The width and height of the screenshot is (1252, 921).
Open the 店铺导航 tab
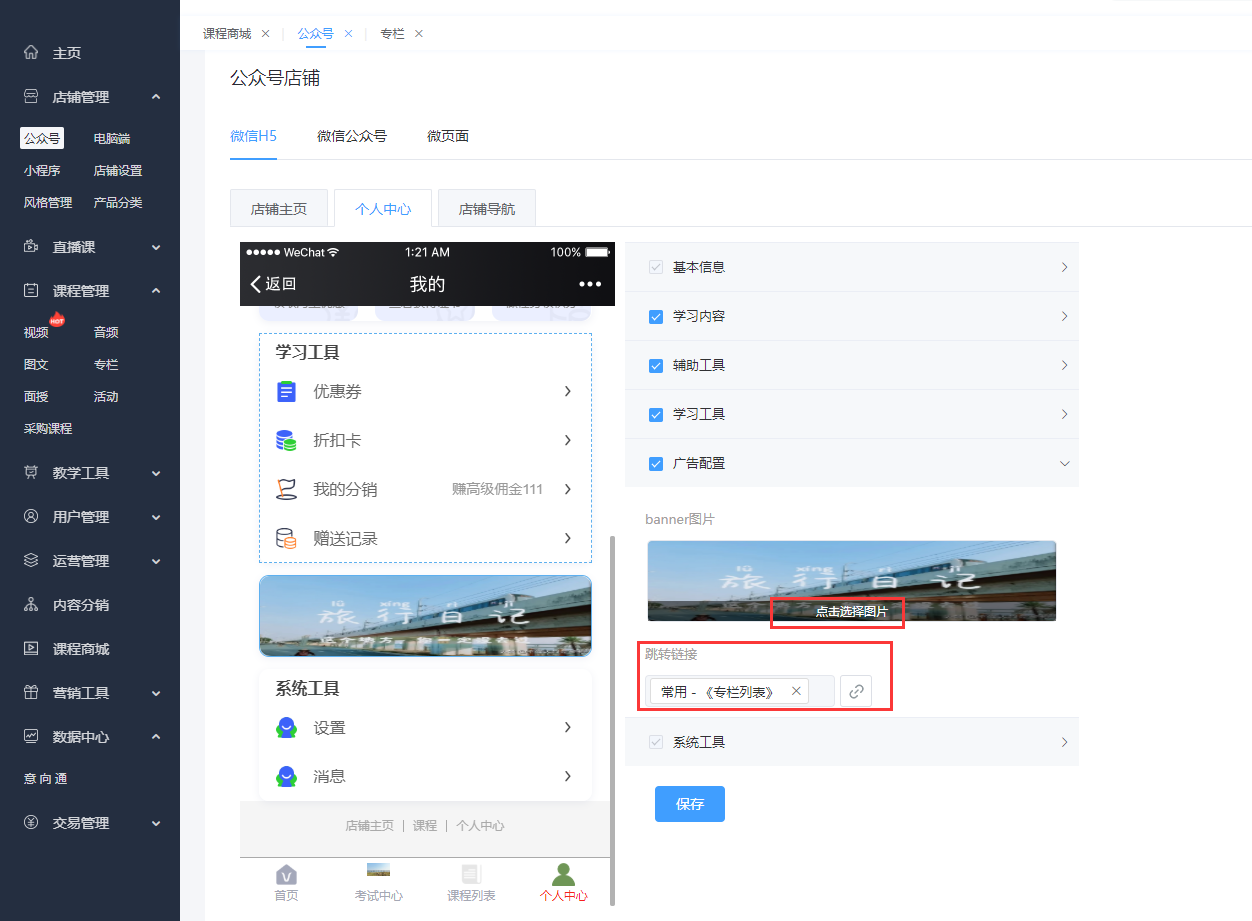[x=486, y=208]
